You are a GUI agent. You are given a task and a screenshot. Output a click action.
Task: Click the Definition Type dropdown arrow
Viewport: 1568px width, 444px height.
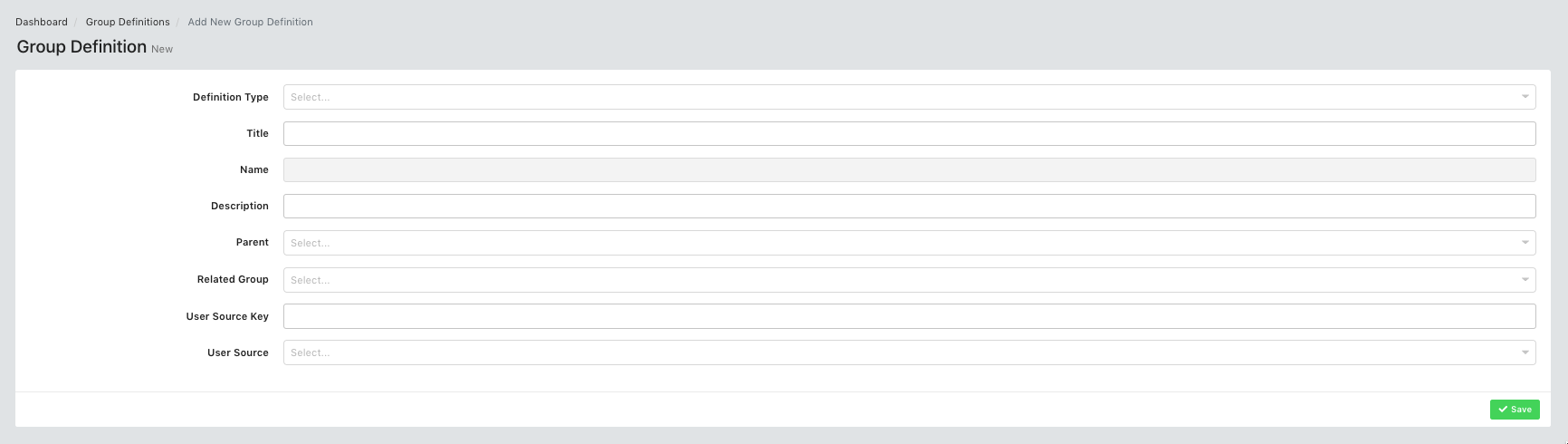tap(1525, 97)
